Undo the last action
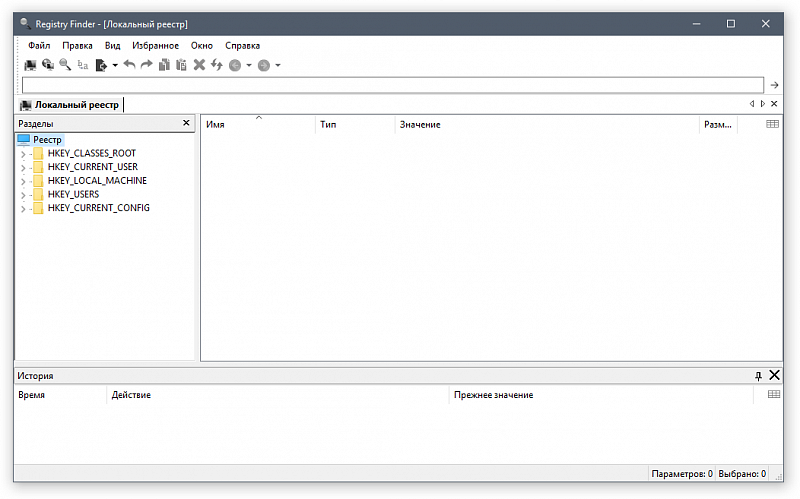Image resolution: width=800 pixels, height=499 pixels. pyautogui.click(x=129, y=65)
